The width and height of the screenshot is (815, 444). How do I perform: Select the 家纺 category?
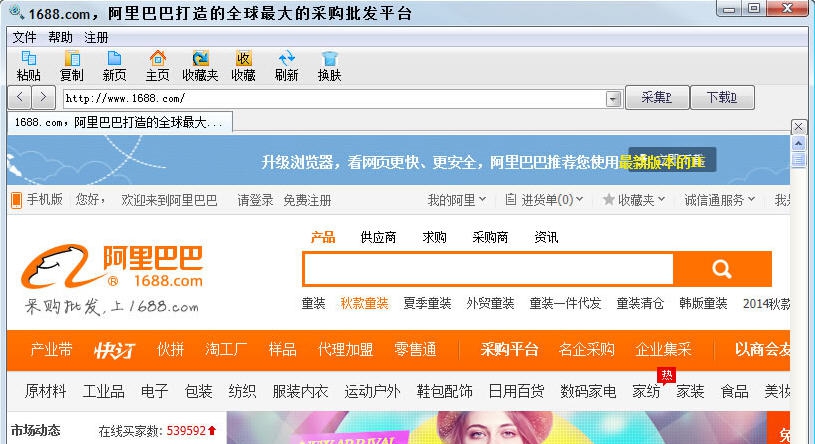tap(646, 391)
